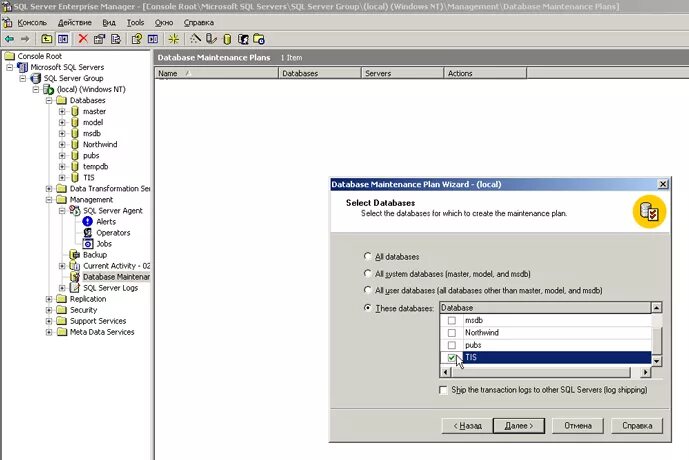The height and width of the screenshot is (460, 689).
Task: Enable Ship the transaction logs checkbox
Action: [x=443, y=390]
